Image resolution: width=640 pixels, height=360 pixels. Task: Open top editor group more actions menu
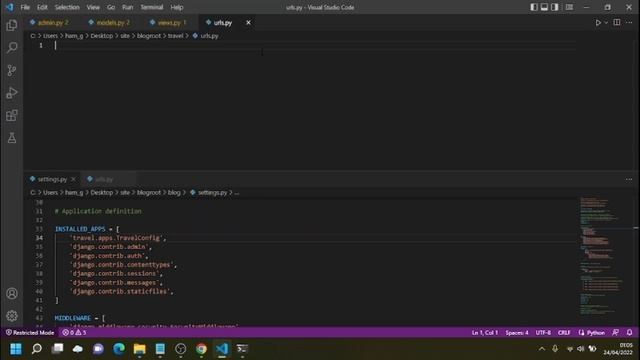629,22
